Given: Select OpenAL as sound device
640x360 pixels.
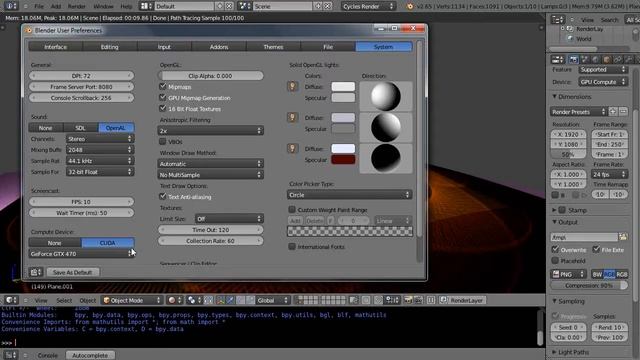Looking at the screenshot, I should [116, 128].
